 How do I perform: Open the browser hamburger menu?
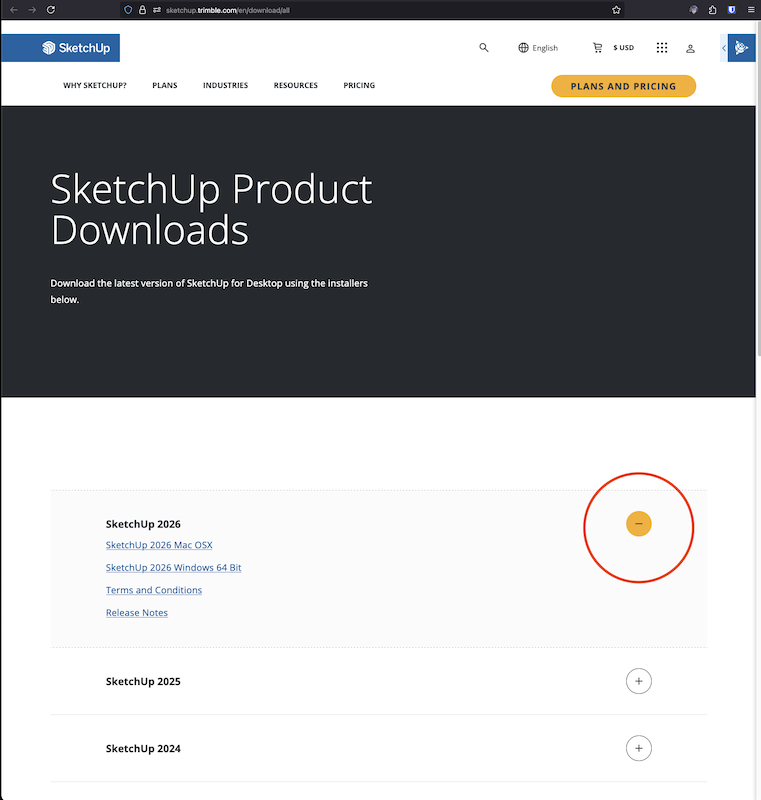[x=751, y=9]
